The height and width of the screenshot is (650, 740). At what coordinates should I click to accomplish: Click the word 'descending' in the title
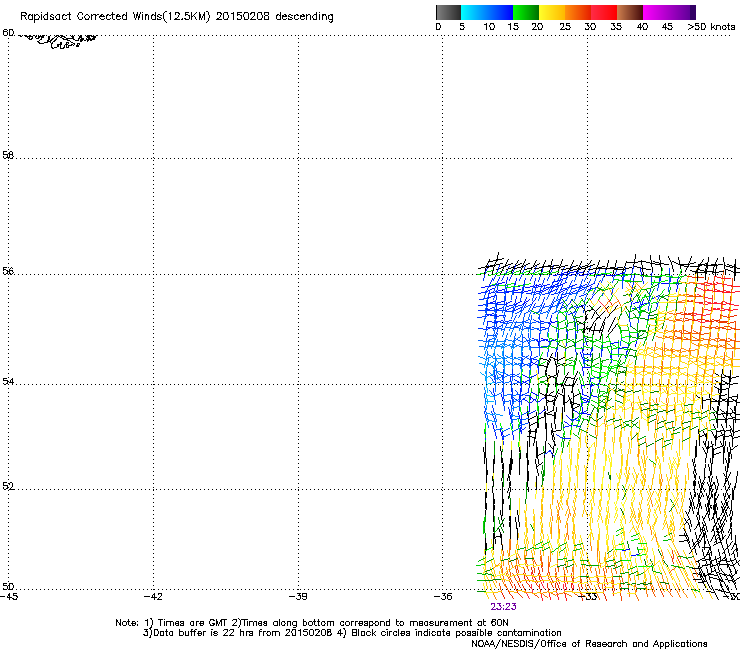pos(304,17)
